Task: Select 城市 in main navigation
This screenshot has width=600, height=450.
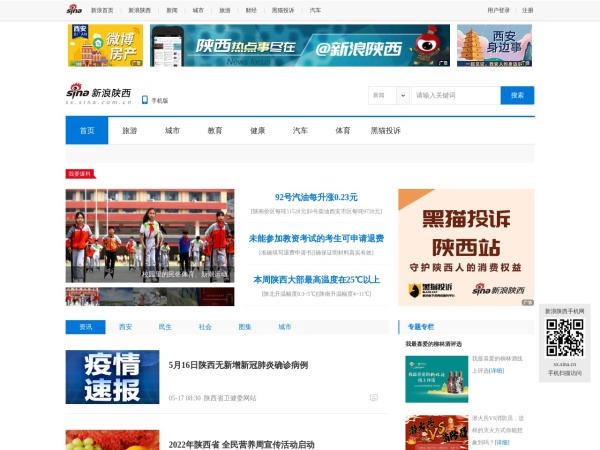Action: coord(172,130)
